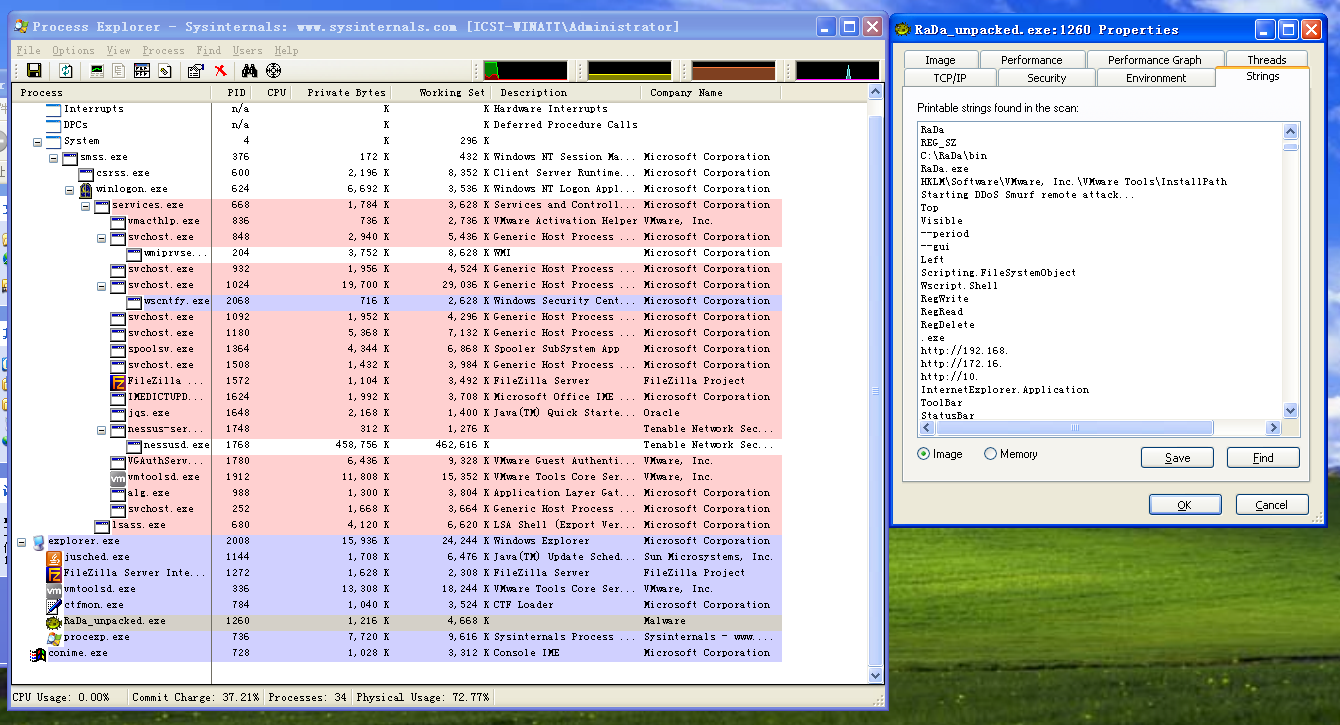Select the Memory radio button
The height and width of the screenshot is (725, 1340).
[990, 454]
